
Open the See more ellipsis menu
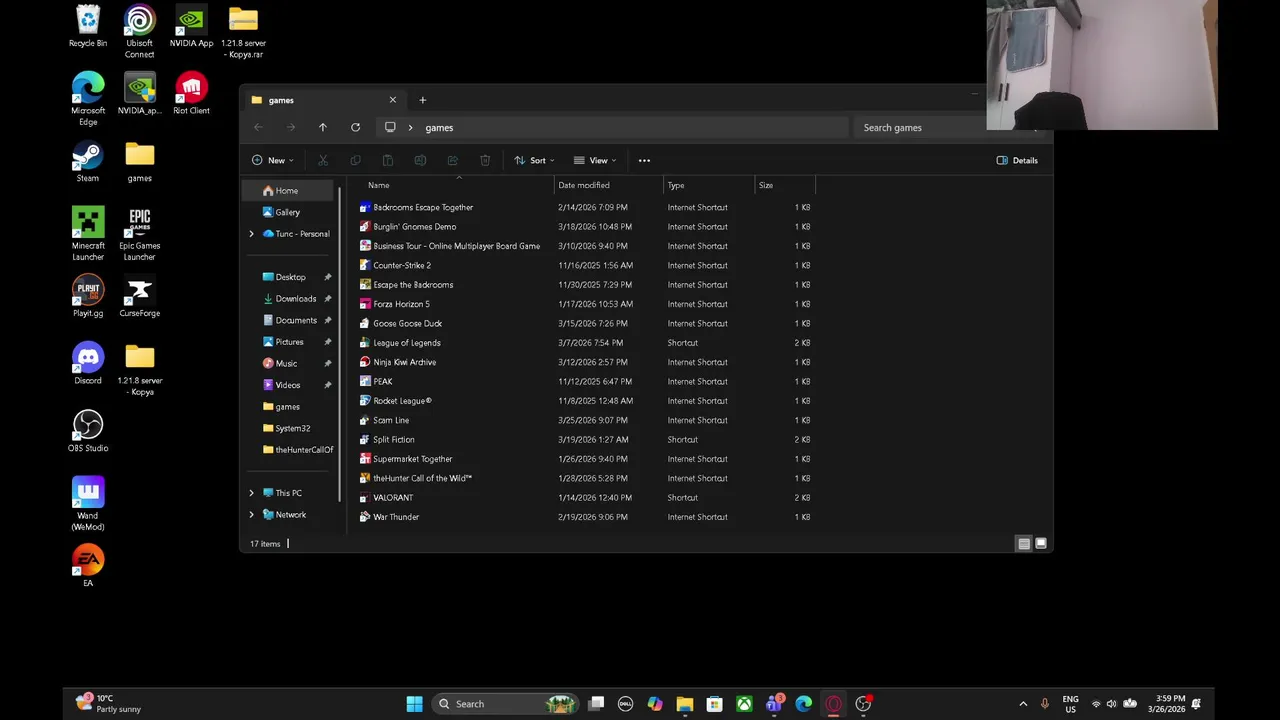click(644, 160)
